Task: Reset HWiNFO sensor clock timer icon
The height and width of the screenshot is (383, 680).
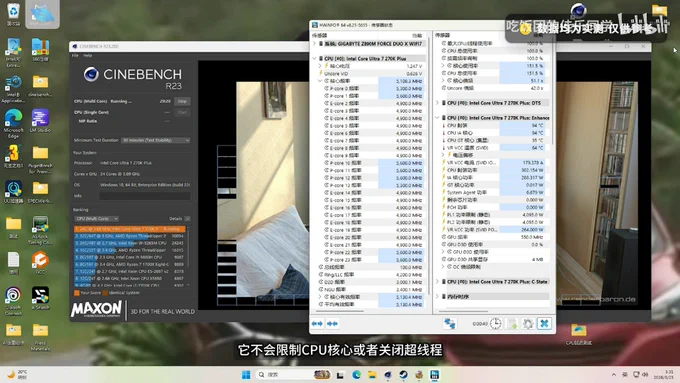Action: pyautogui.click(x=496, y=324)
